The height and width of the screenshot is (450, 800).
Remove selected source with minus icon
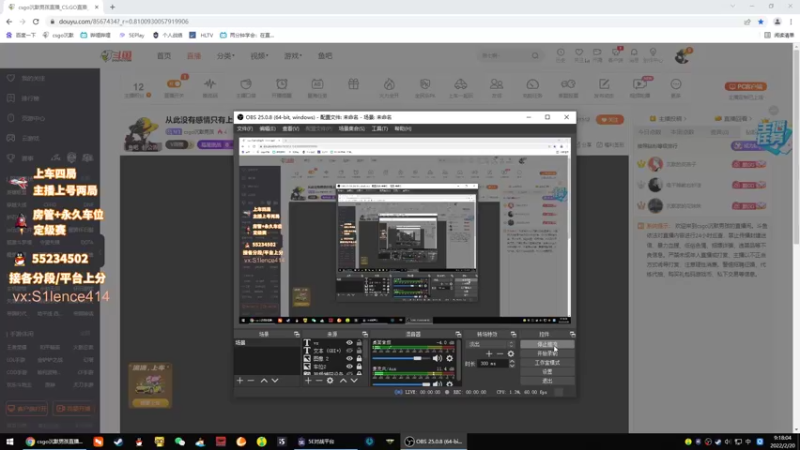coord(319,381)
